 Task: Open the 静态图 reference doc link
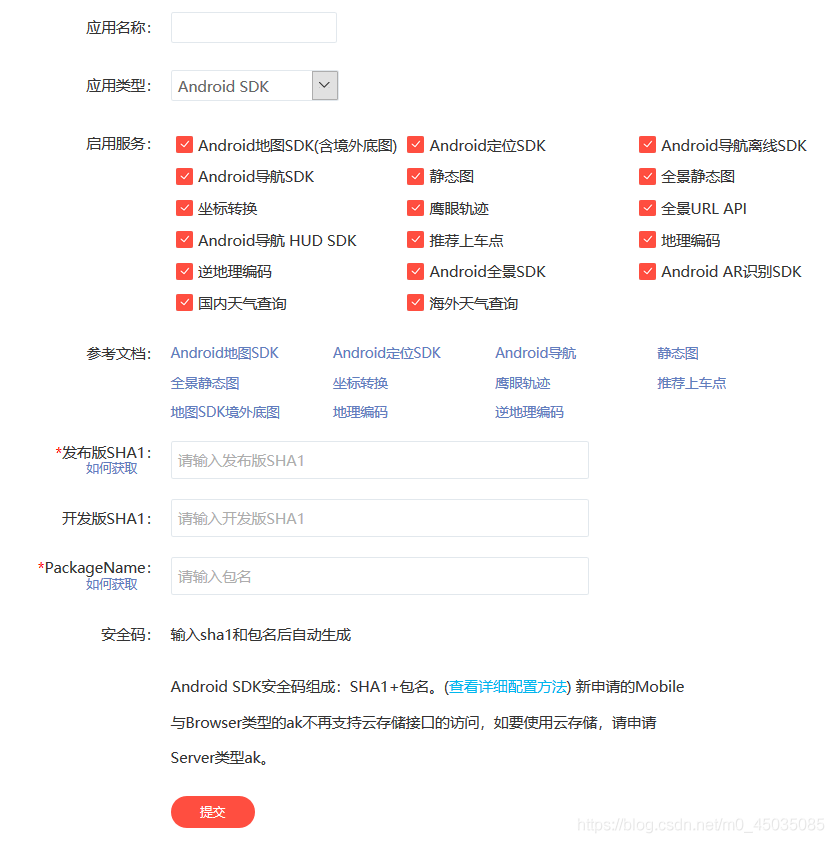point(678,353)
